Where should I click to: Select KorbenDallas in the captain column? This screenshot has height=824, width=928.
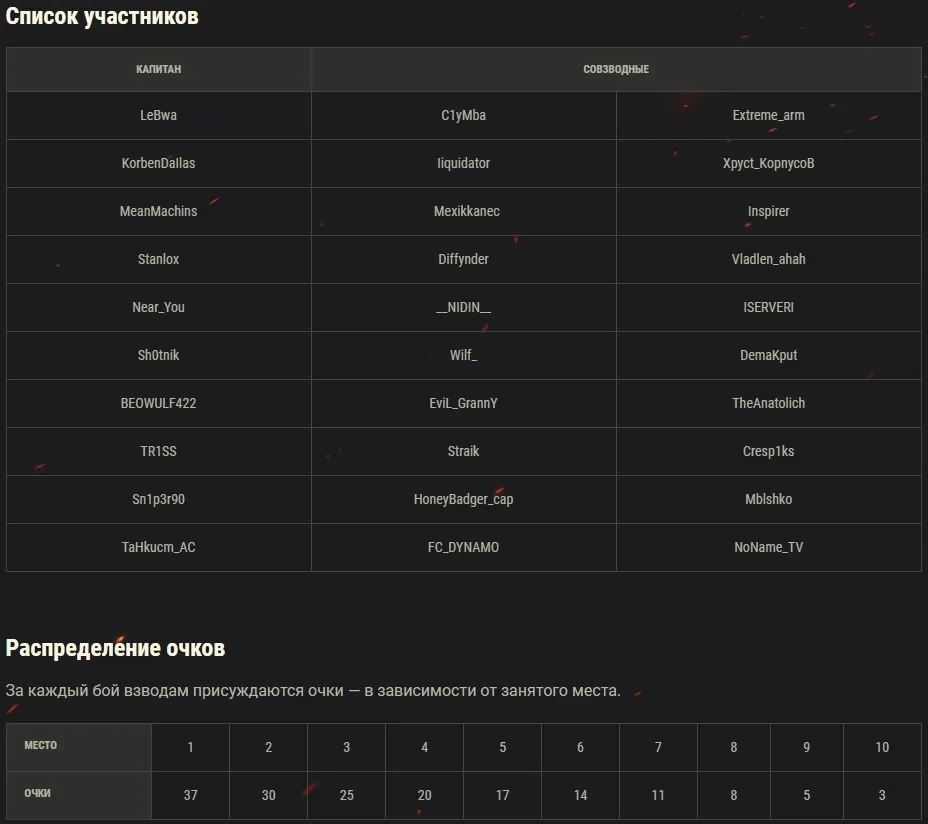158,163
